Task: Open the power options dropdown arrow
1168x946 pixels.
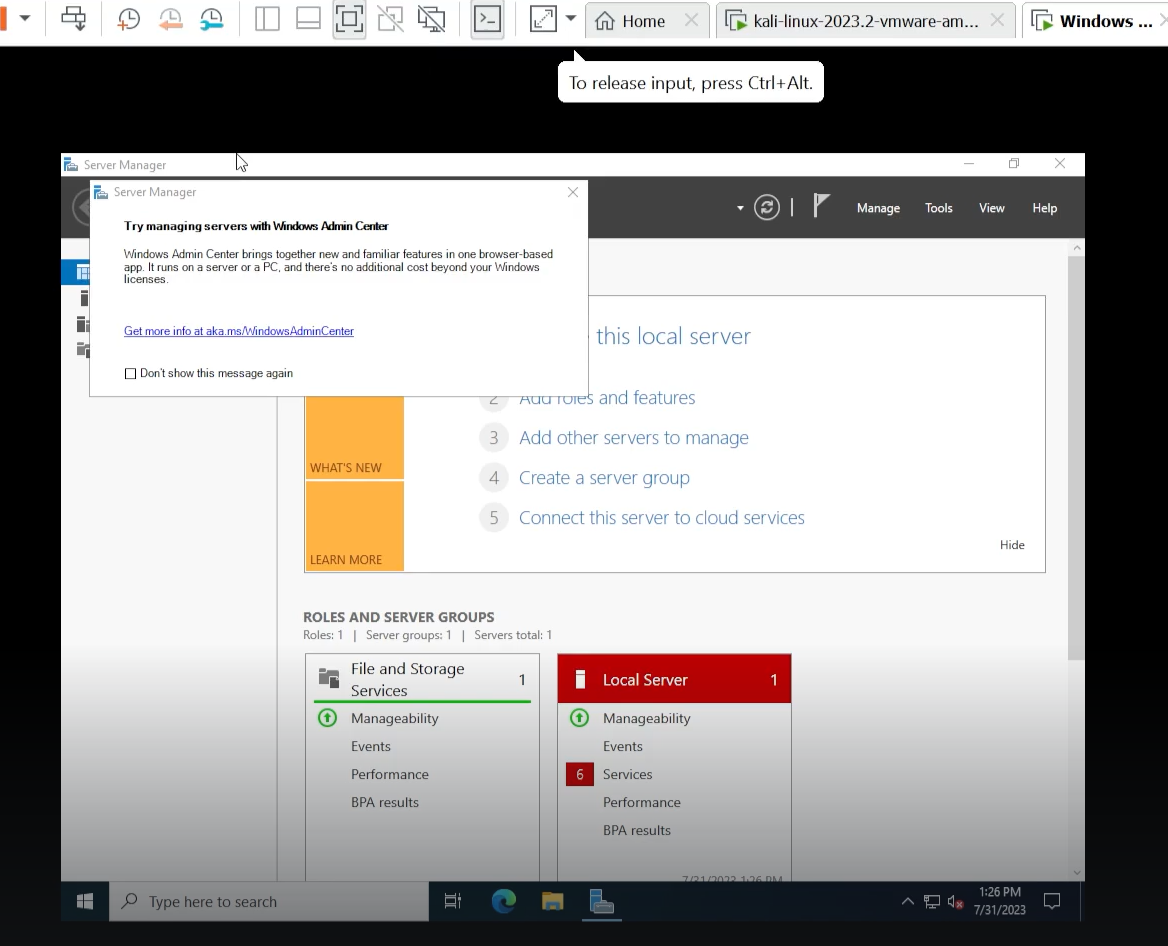Action: pyautogui.click(x=25, y=18)
